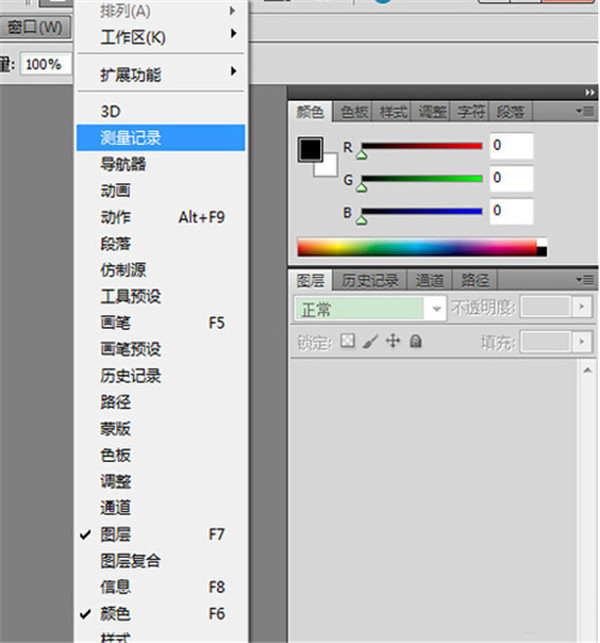600x643 pixels.
Task: Switch to the 路径 panel tab
Action: [x=475, y=280]
